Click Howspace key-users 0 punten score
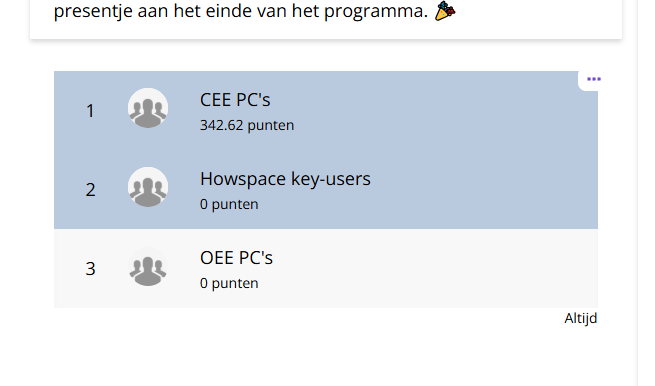The image size is (655, 386). 229,204
